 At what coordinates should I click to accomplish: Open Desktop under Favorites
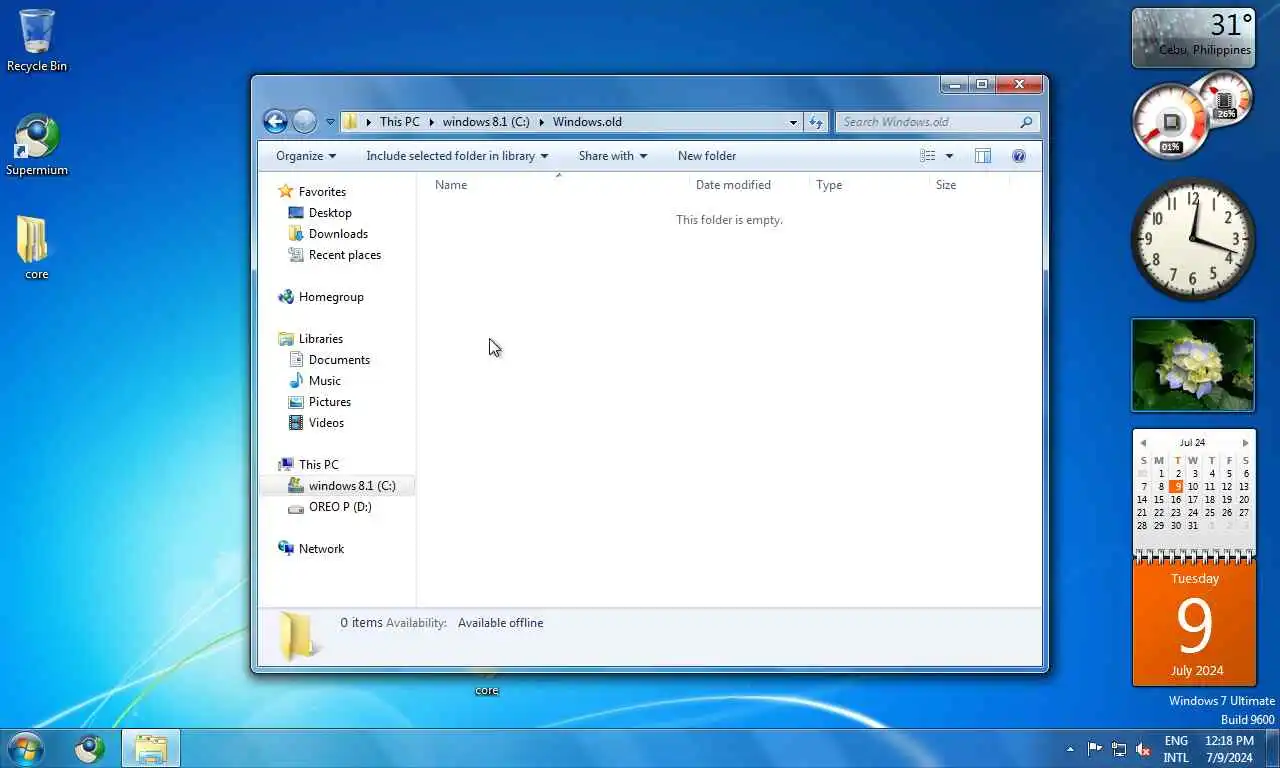click(320, 213)
